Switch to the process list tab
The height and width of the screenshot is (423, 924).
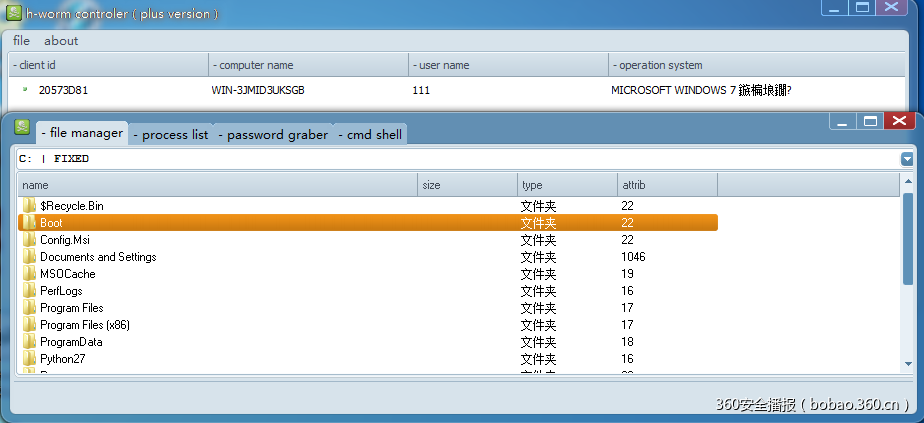pos(171,135)
